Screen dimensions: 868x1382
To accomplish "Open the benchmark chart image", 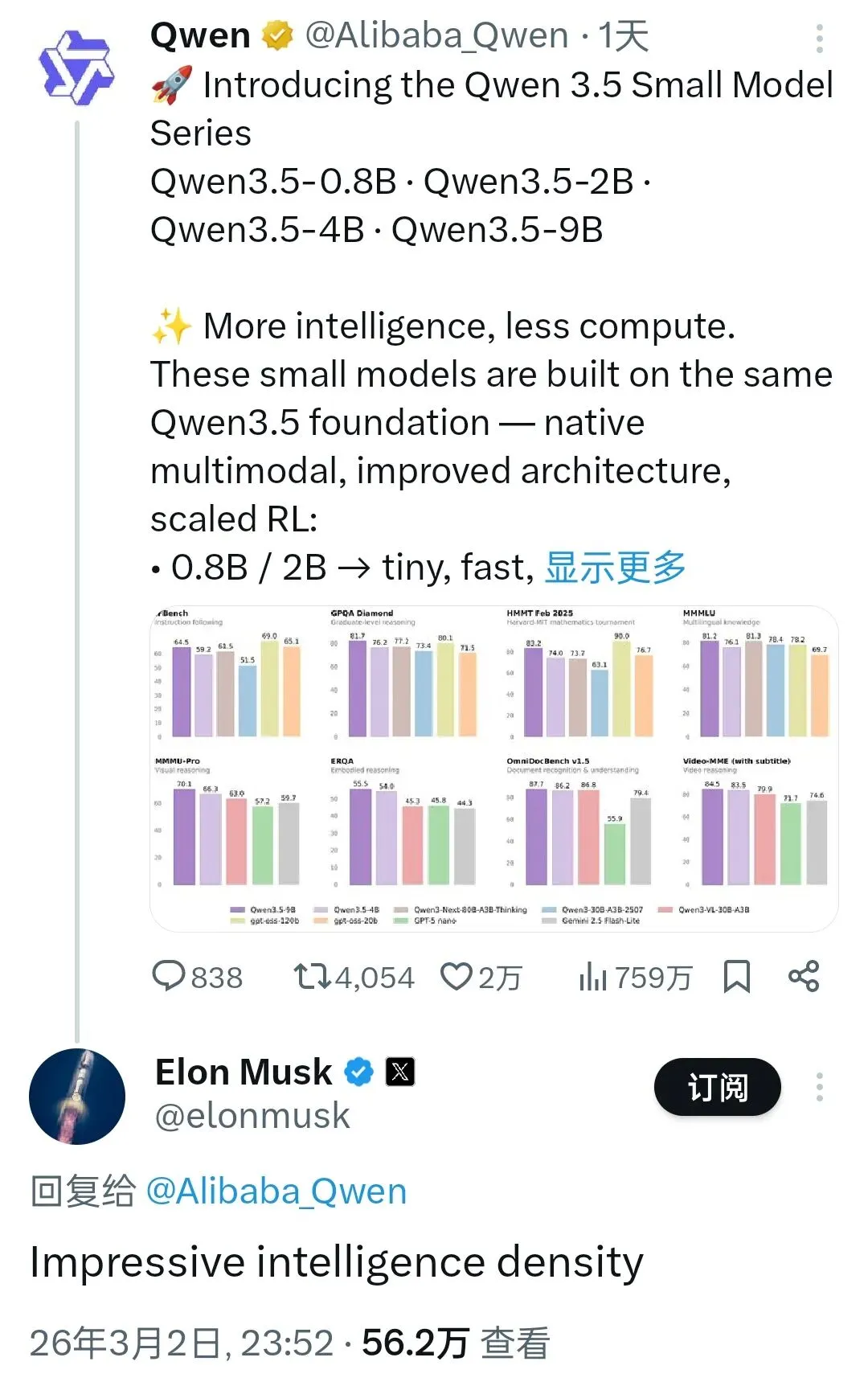I will tap(493, 769).
